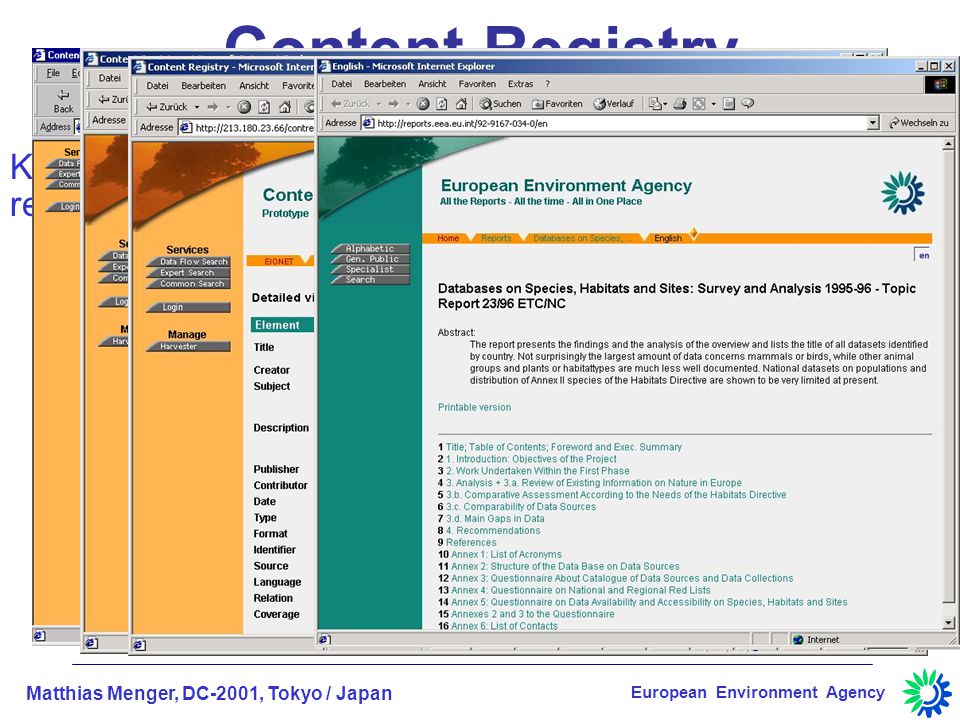Open Annex 1: List of Acronyms link
960x720 pixels.
506,554
